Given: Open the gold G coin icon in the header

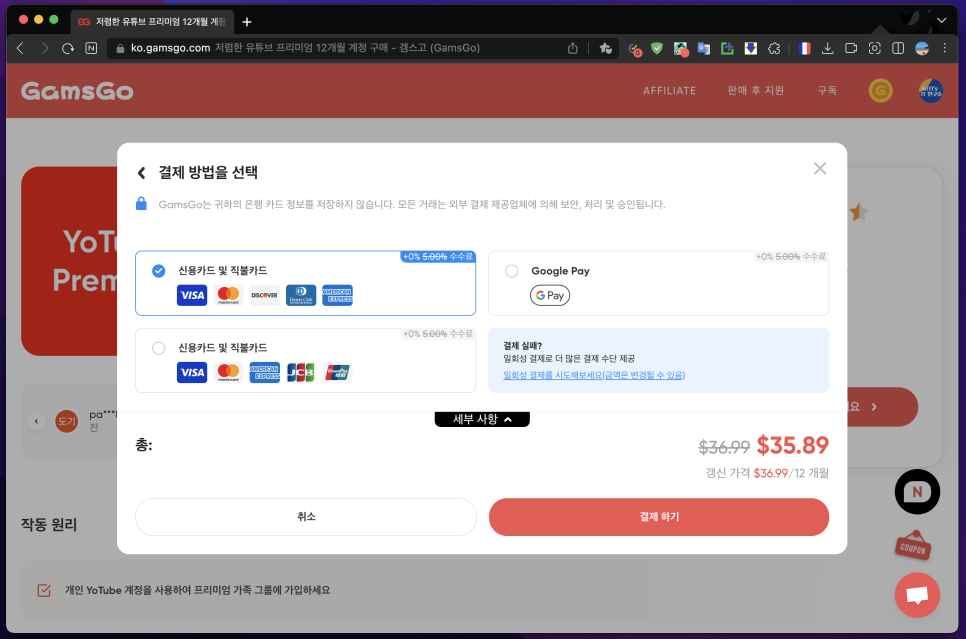Looking at the screenshot, I should point(880,91).
